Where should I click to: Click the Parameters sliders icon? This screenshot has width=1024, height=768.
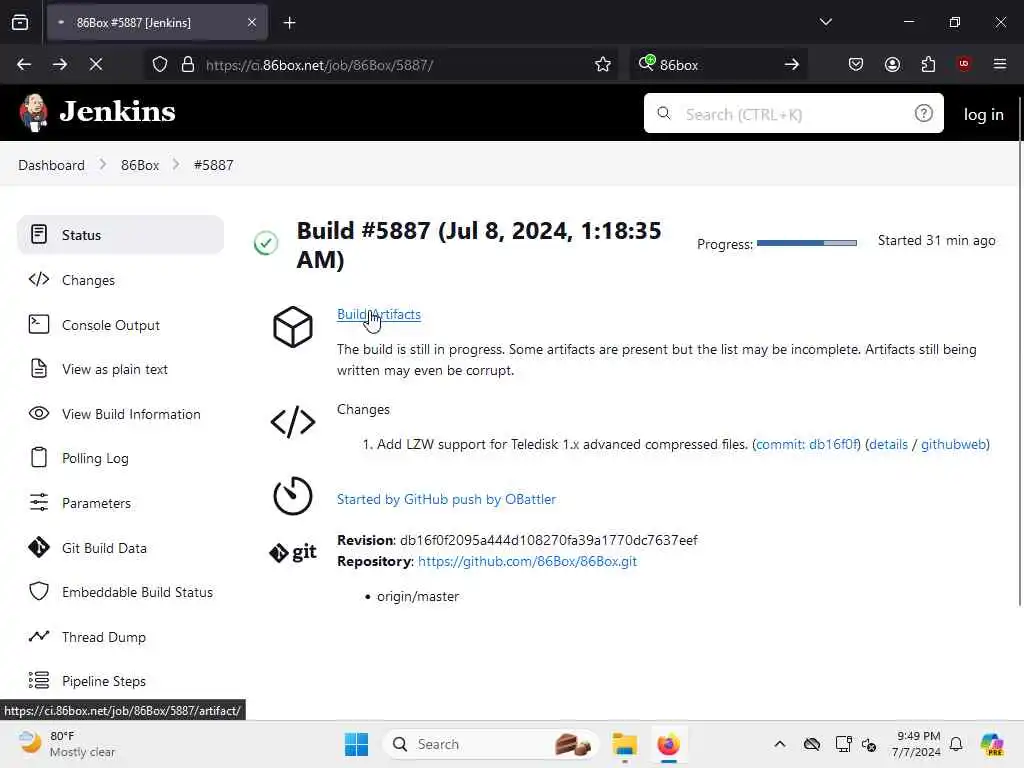pyautogui.click(x=39, y=502)
